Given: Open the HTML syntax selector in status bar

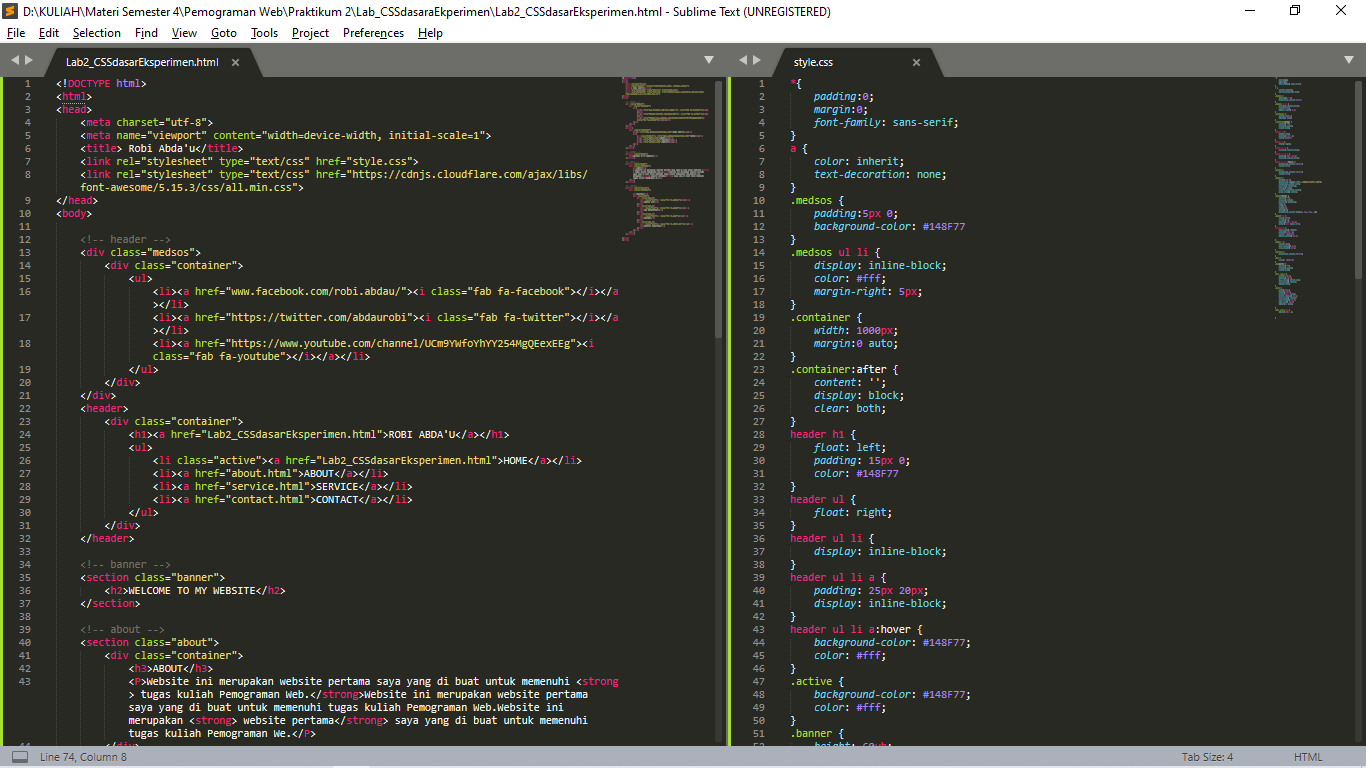Looking at the screenshot, I should coord(1308,757).
